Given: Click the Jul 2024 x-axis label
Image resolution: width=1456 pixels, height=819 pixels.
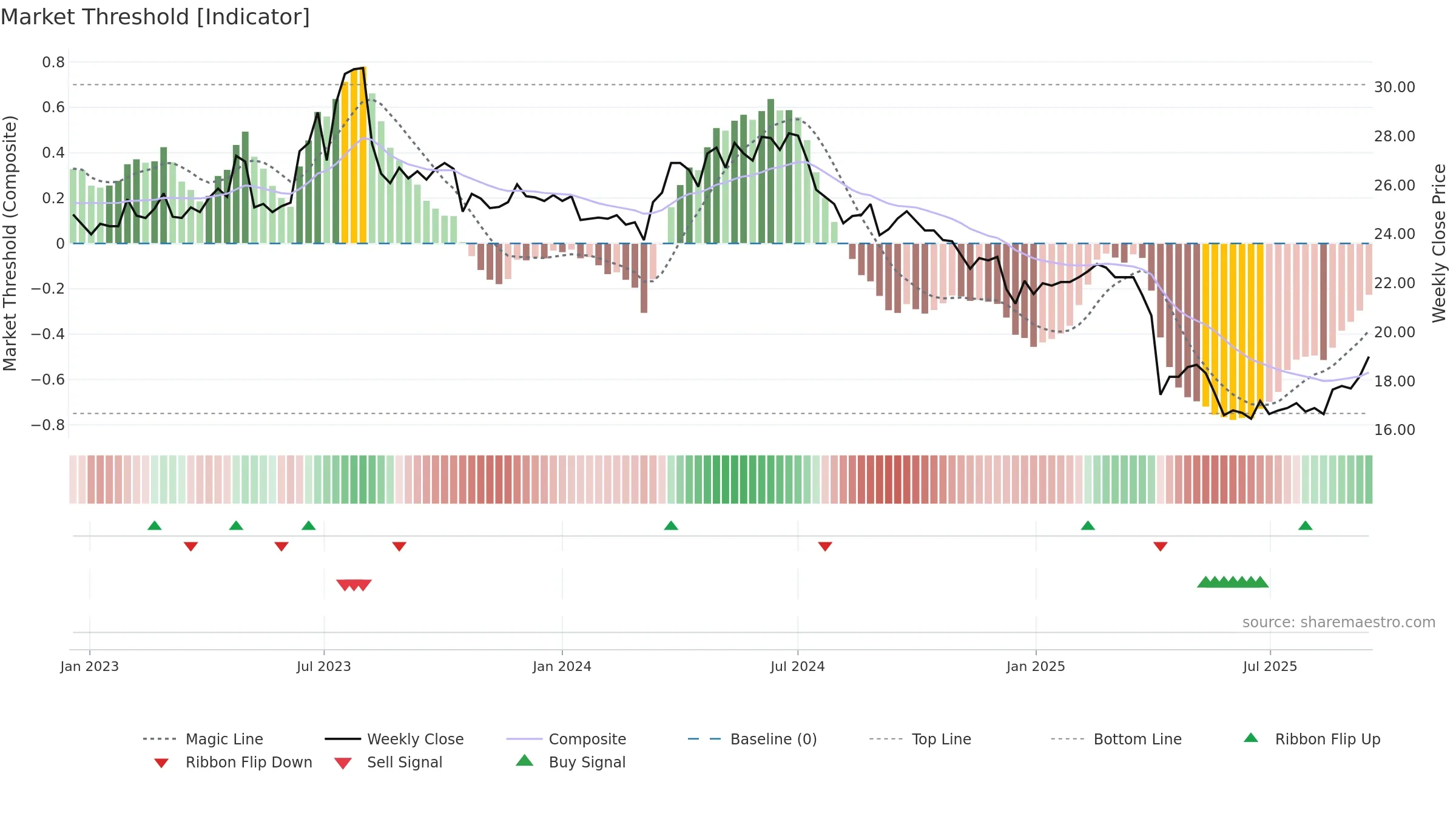Looking at the screenshot, I should [x=798, y=667].
